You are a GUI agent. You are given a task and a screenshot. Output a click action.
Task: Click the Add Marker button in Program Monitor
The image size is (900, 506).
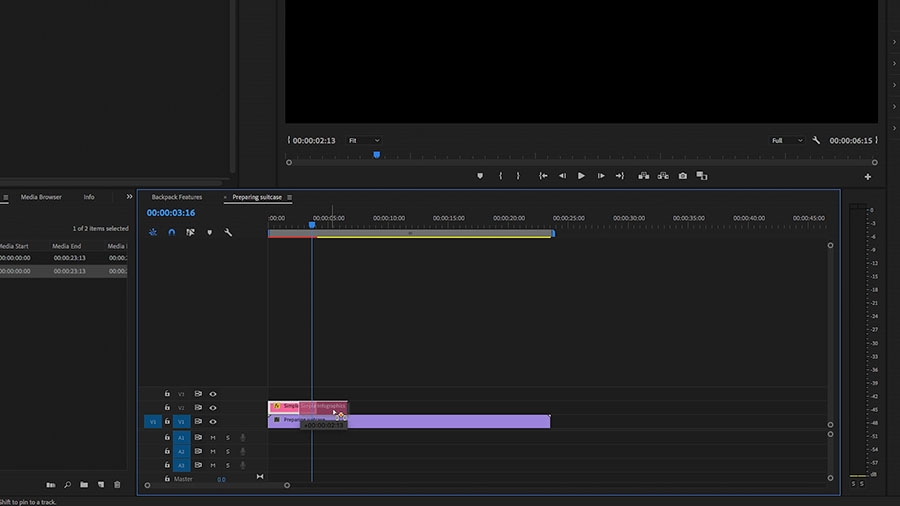[x=480, y=176]
